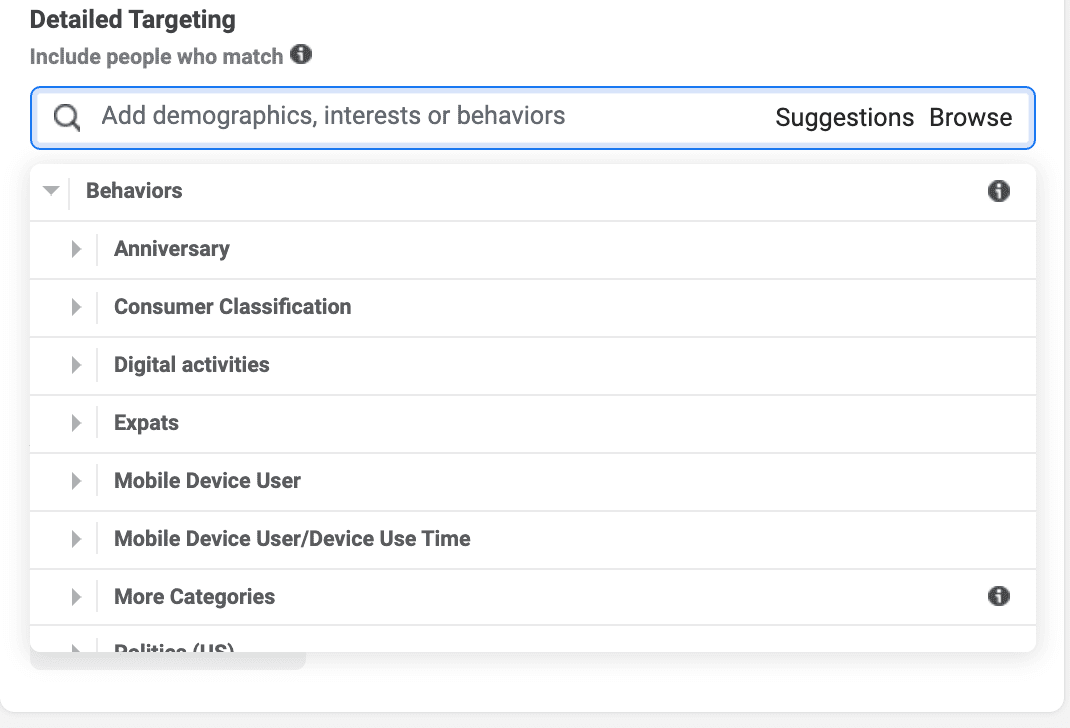Select the Expats row label
The image size is (1070, 728).
click(146, 423)
